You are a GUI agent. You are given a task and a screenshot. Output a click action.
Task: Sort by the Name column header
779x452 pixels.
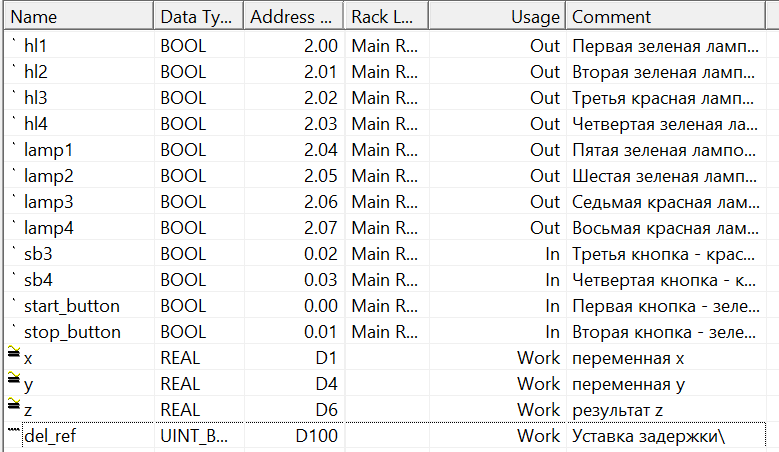78,17
